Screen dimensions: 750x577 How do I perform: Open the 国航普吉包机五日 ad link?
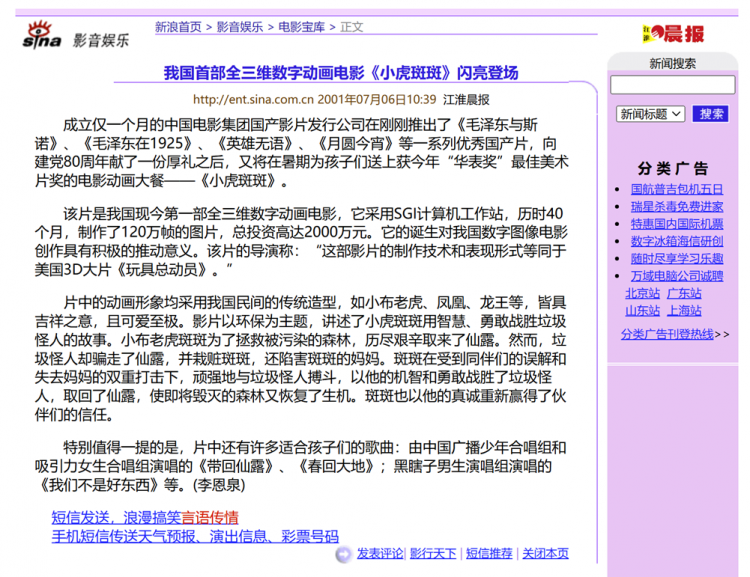[677, 189]
